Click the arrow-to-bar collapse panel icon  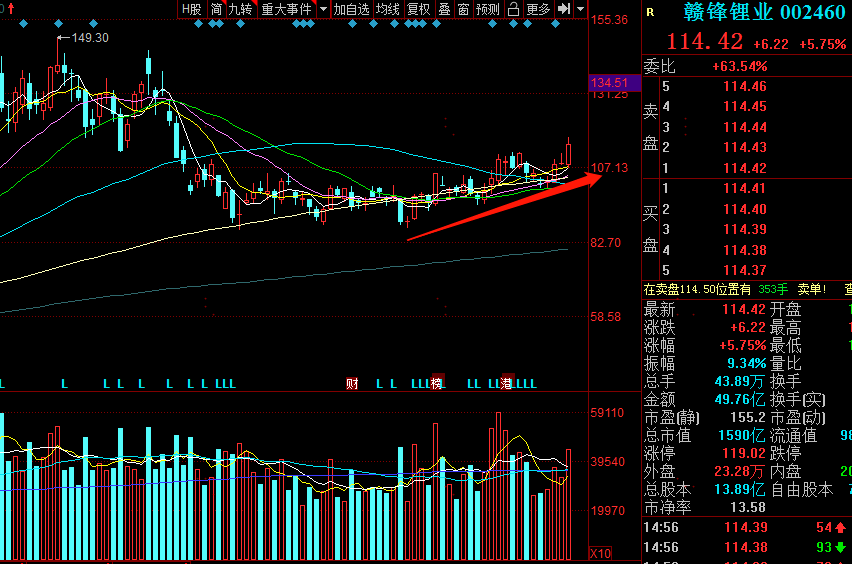click(x=565, y=9)
